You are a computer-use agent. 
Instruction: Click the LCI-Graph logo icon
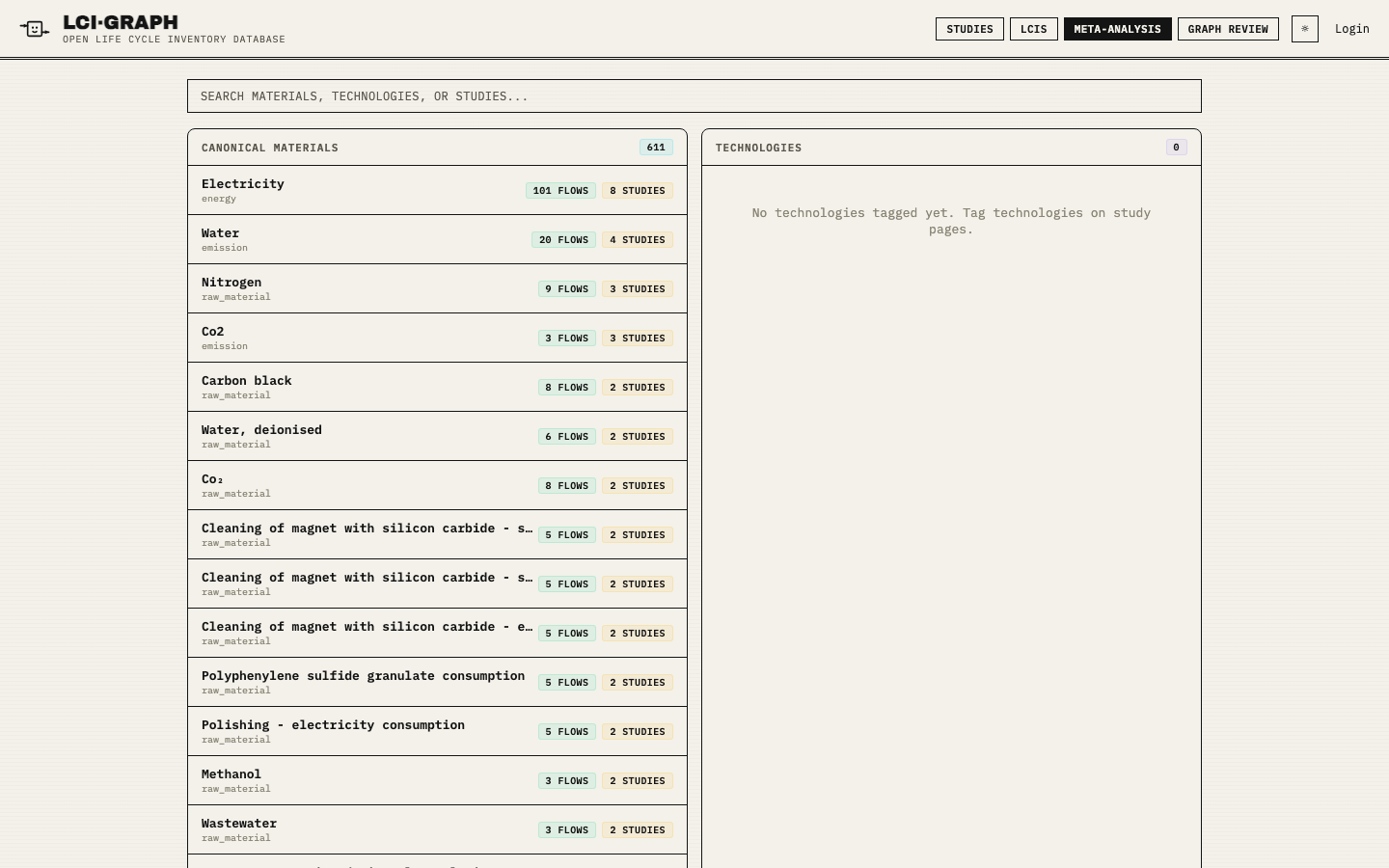35,29
